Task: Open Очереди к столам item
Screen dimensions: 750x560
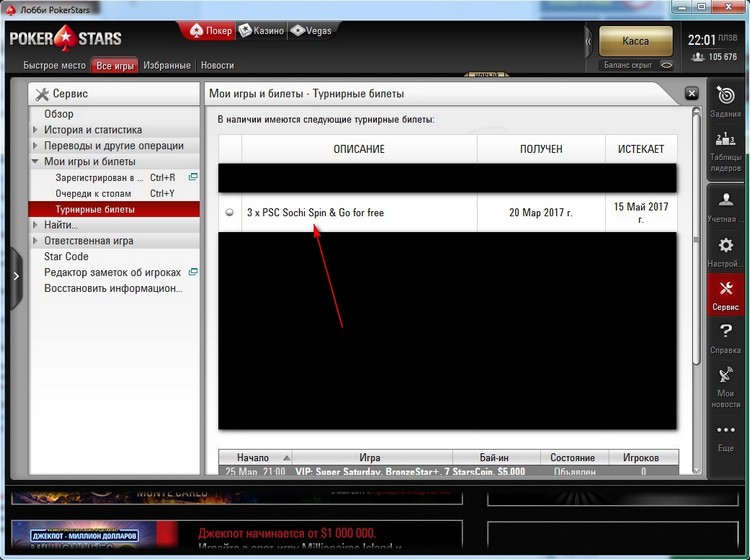Action: [114, 193]
